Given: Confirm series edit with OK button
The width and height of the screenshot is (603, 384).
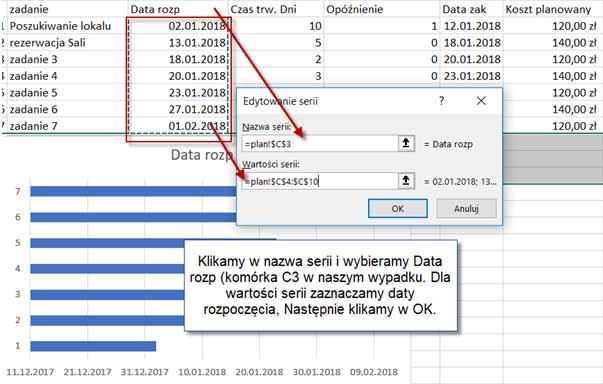Looking at the screenshot, I should (398, 208).
